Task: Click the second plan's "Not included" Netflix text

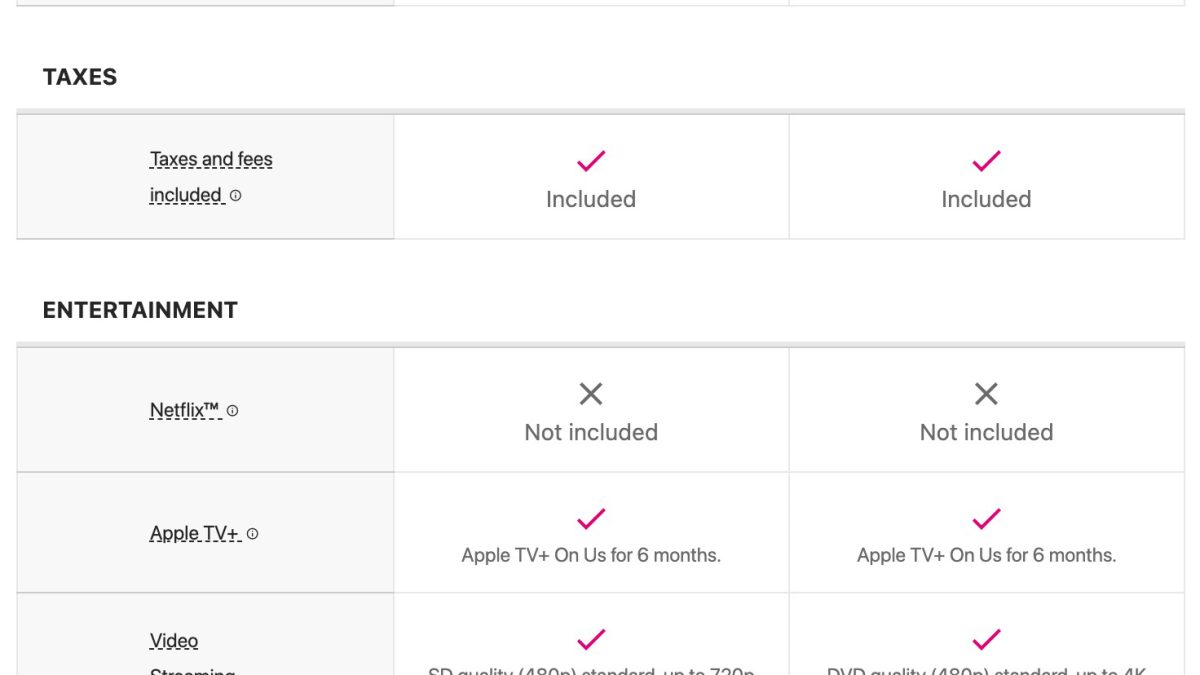Action: coord(986,432)
